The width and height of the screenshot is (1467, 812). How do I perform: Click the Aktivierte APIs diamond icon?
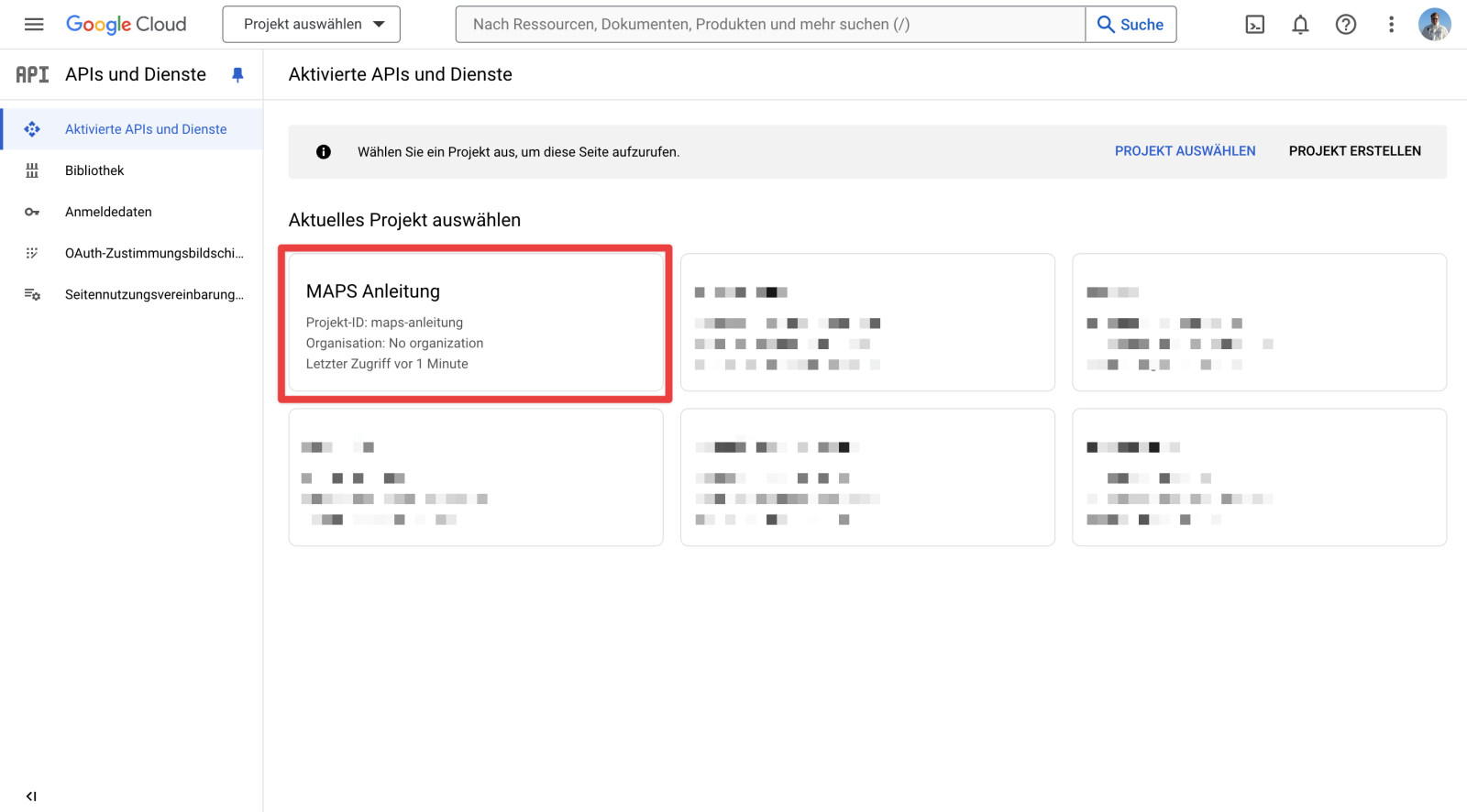[32, 129]
